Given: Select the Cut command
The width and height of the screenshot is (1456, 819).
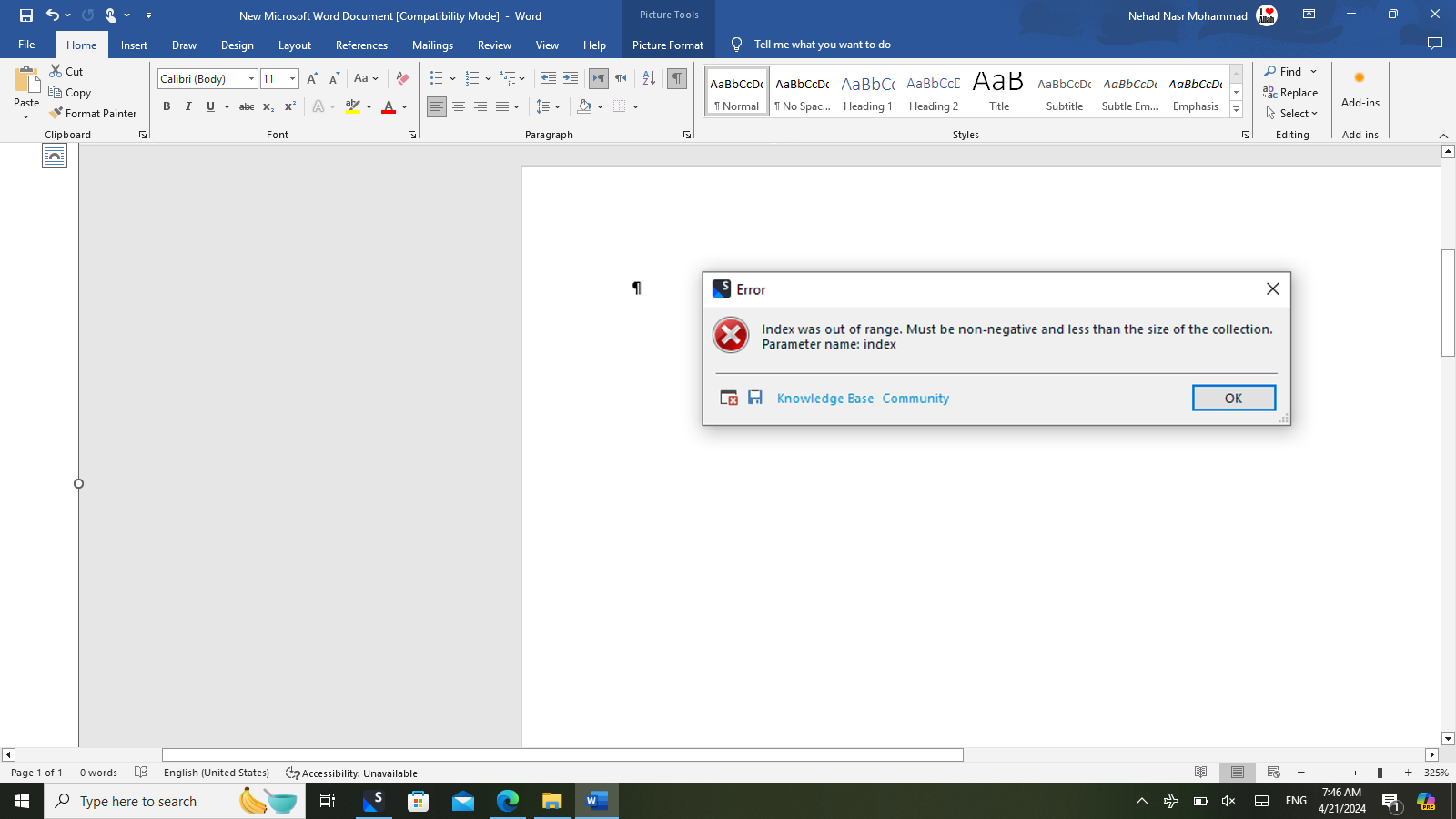Looking at the screenshot, I should tap(66, 71).
